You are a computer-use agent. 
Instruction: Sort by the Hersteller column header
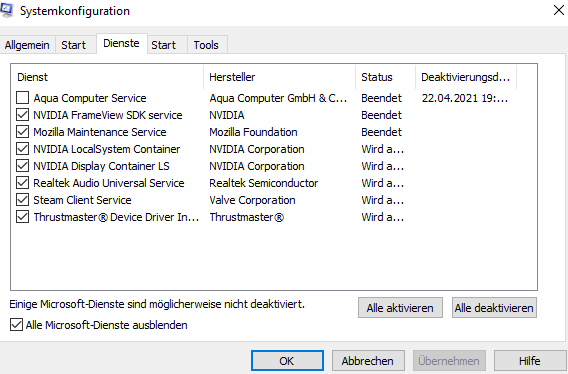[x=279, y=77]
